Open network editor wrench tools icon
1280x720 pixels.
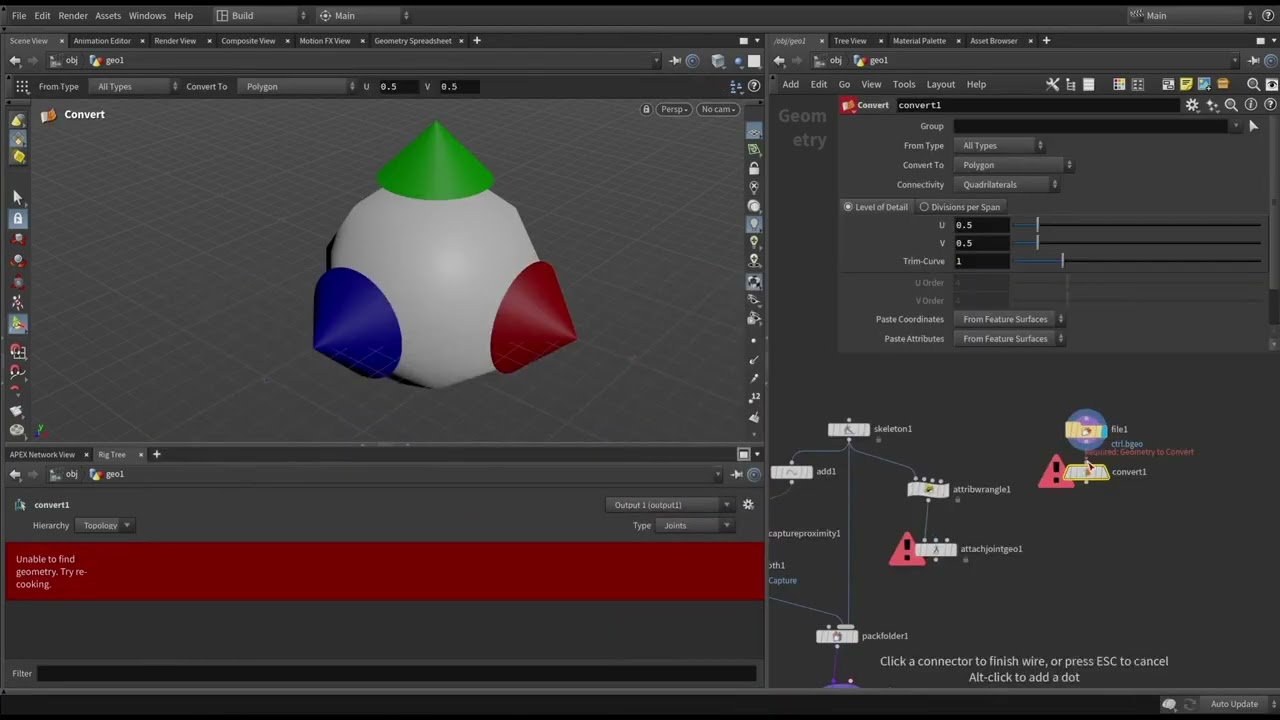(x=1052, y=85)
